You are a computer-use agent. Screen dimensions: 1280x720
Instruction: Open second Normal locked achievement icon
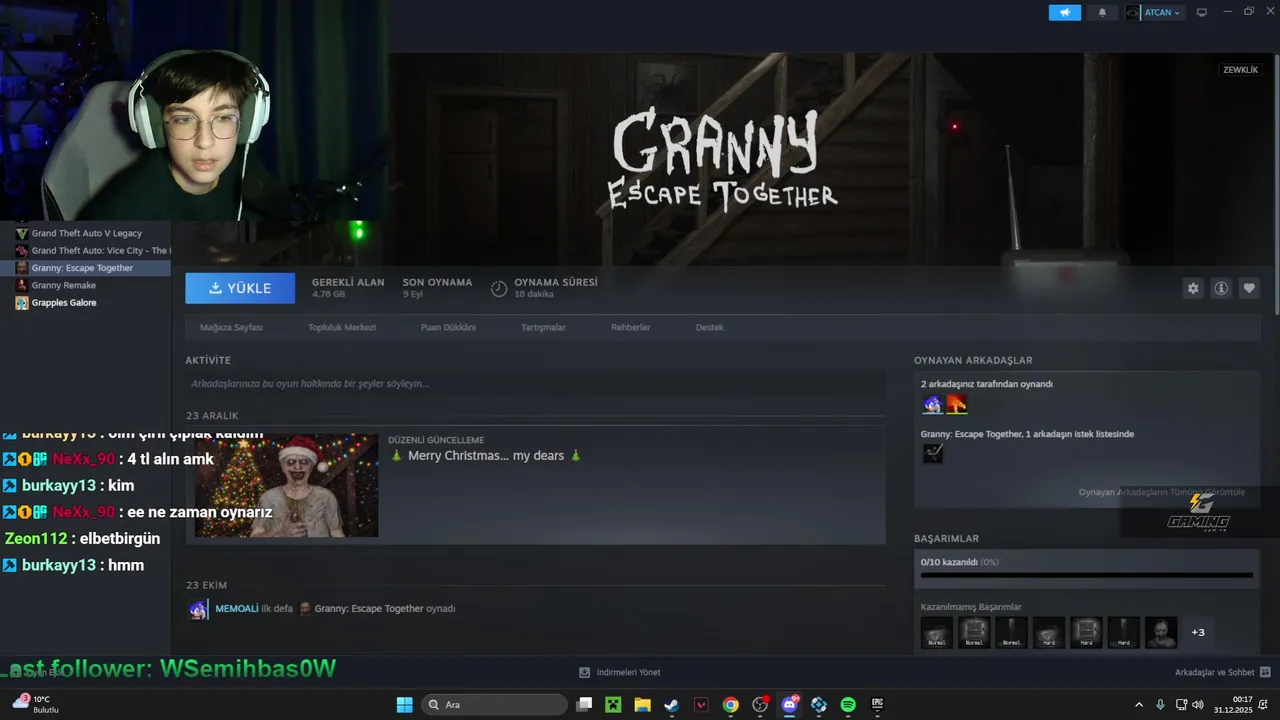[x=974, y=632]
